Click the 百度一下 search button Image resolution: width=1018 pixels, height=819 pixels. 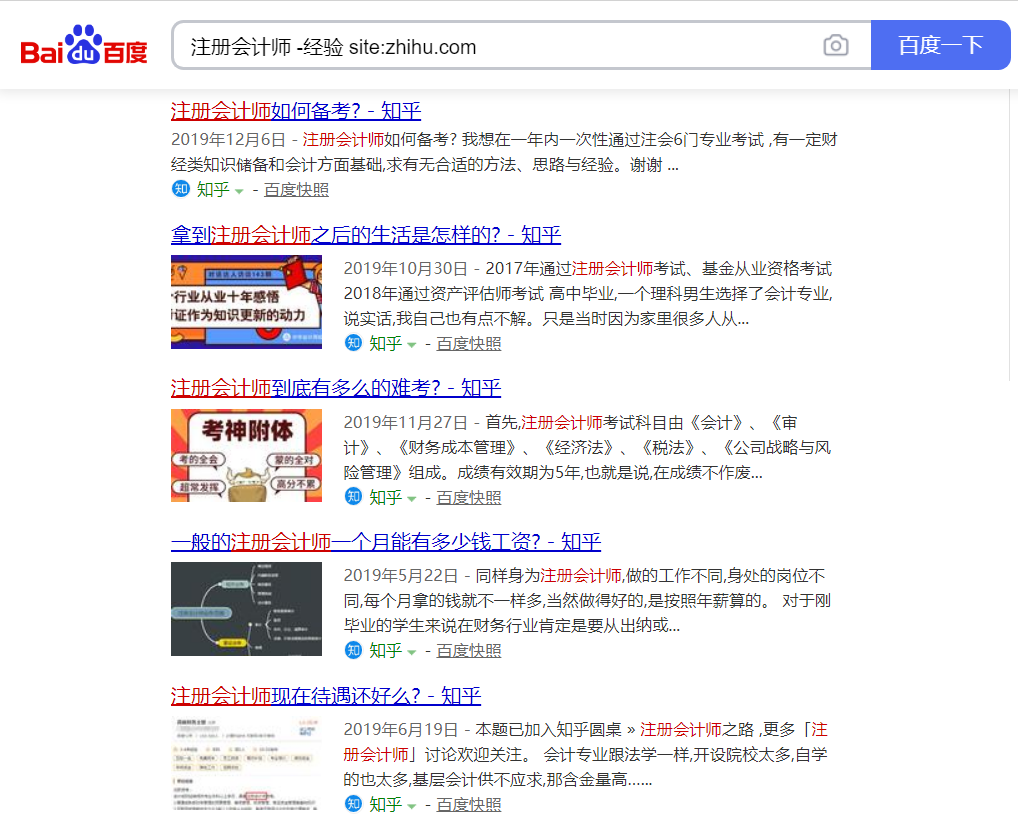point(940,45)
